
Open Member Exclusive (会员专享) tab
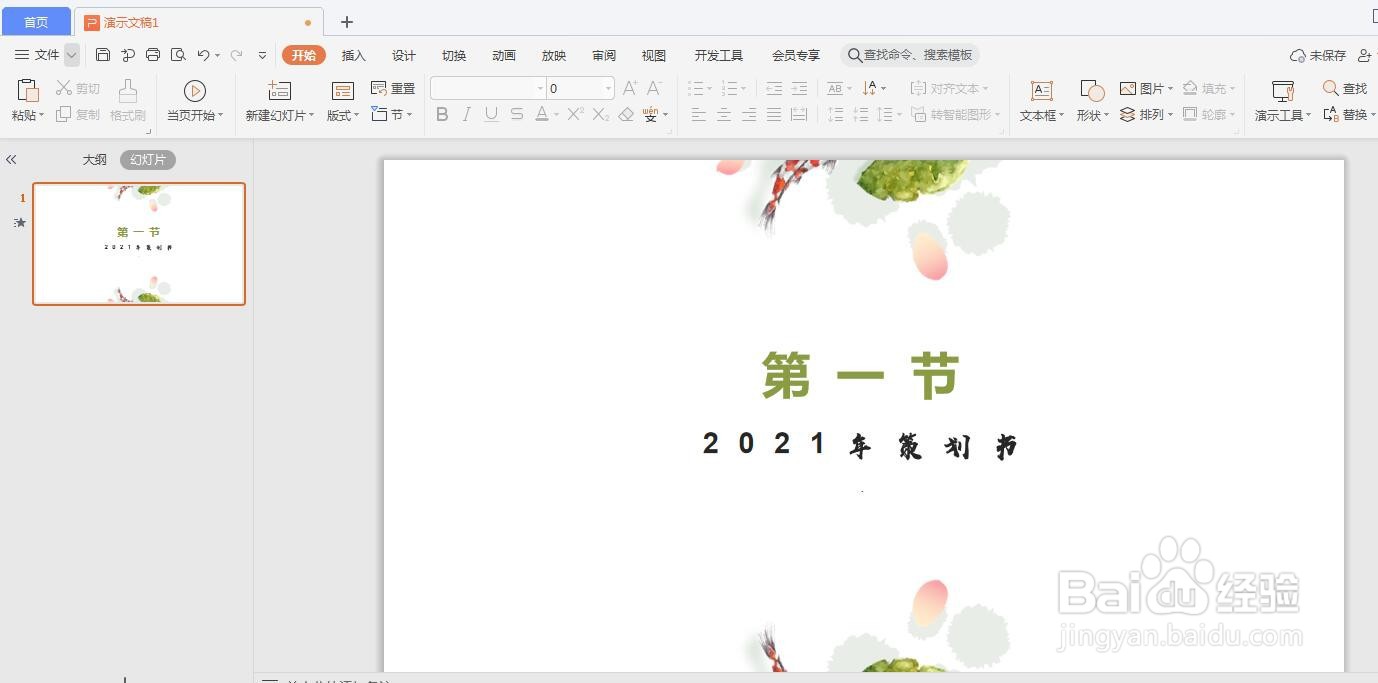(x=796, y=55)
